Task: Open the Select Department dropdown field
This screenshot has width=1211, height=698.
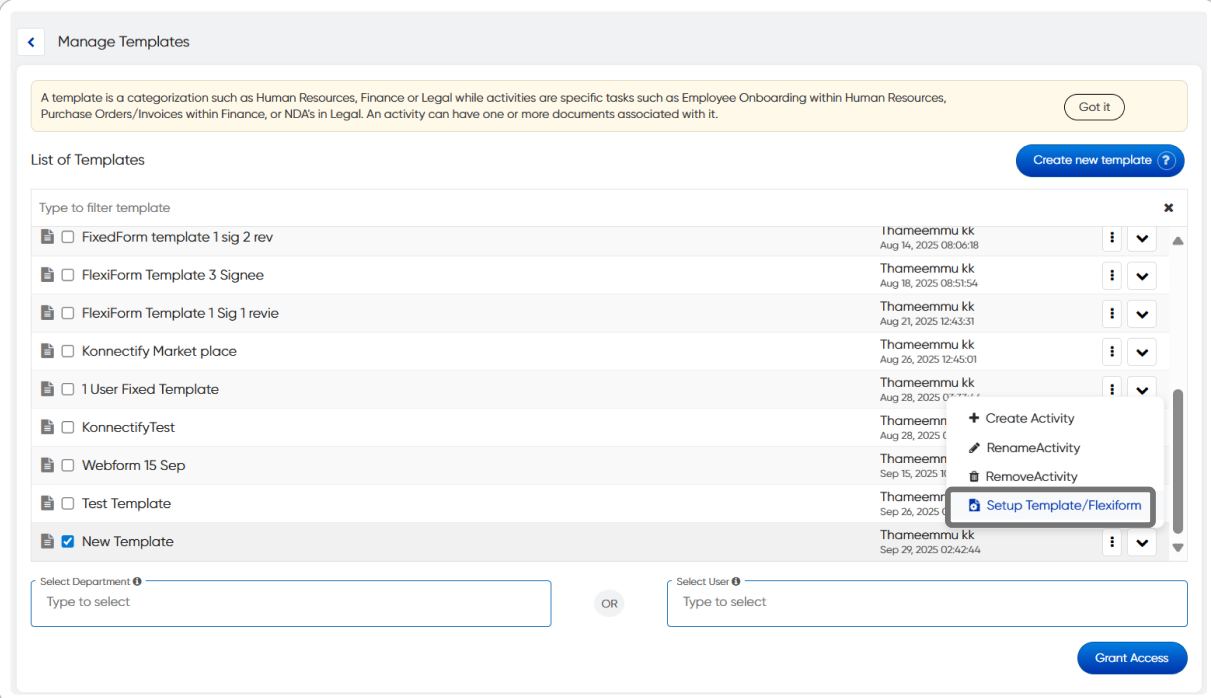Action: [290, 603]
